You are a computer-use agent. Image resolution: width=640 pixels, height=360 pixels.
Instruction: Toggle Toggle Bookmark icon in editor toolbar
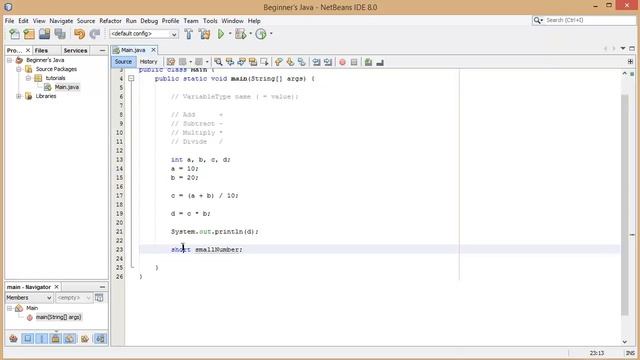tap(302, 62)
